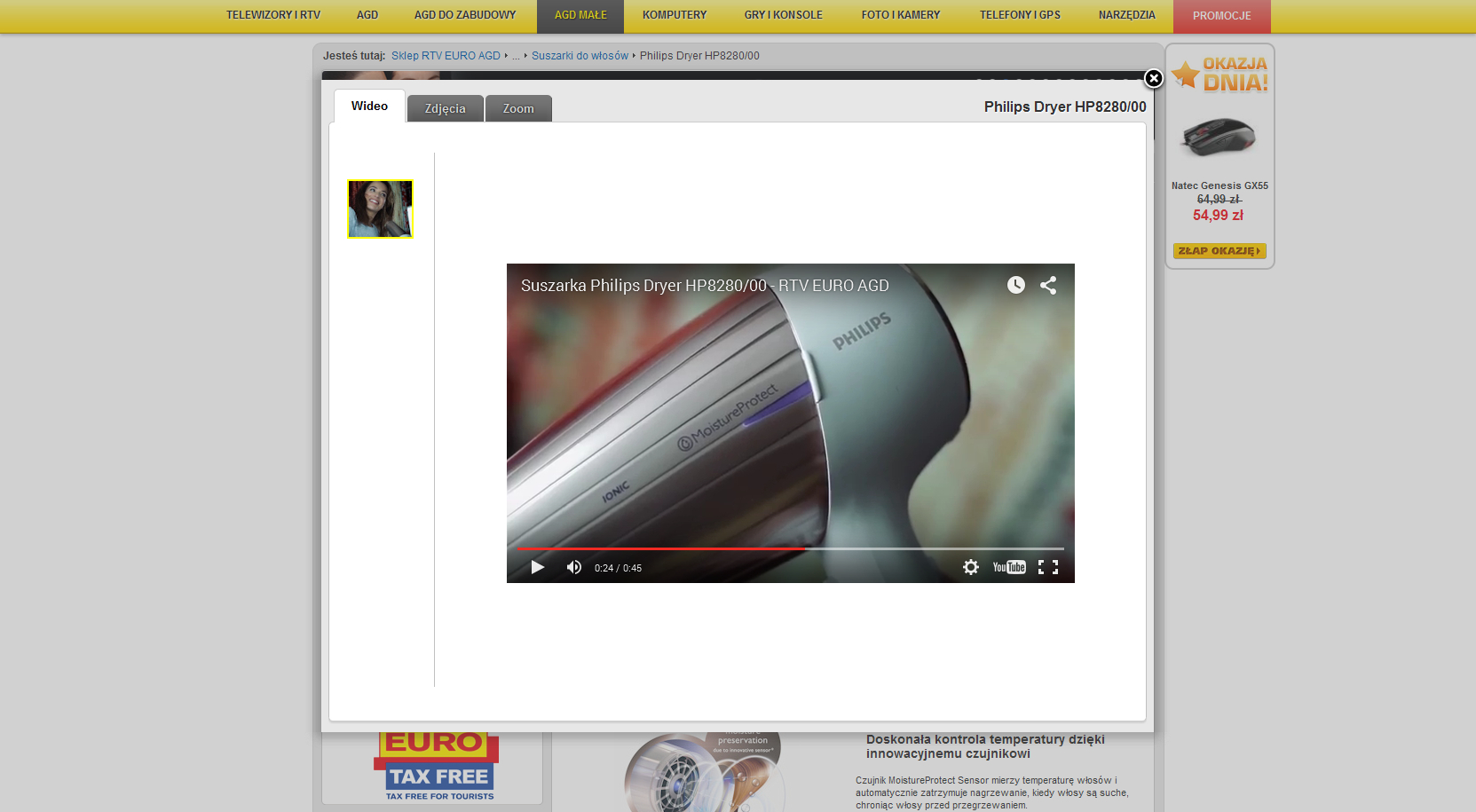Open the video on YouTube via its logo
This screenshot has height=812, width=1476.
[1009, 567]
